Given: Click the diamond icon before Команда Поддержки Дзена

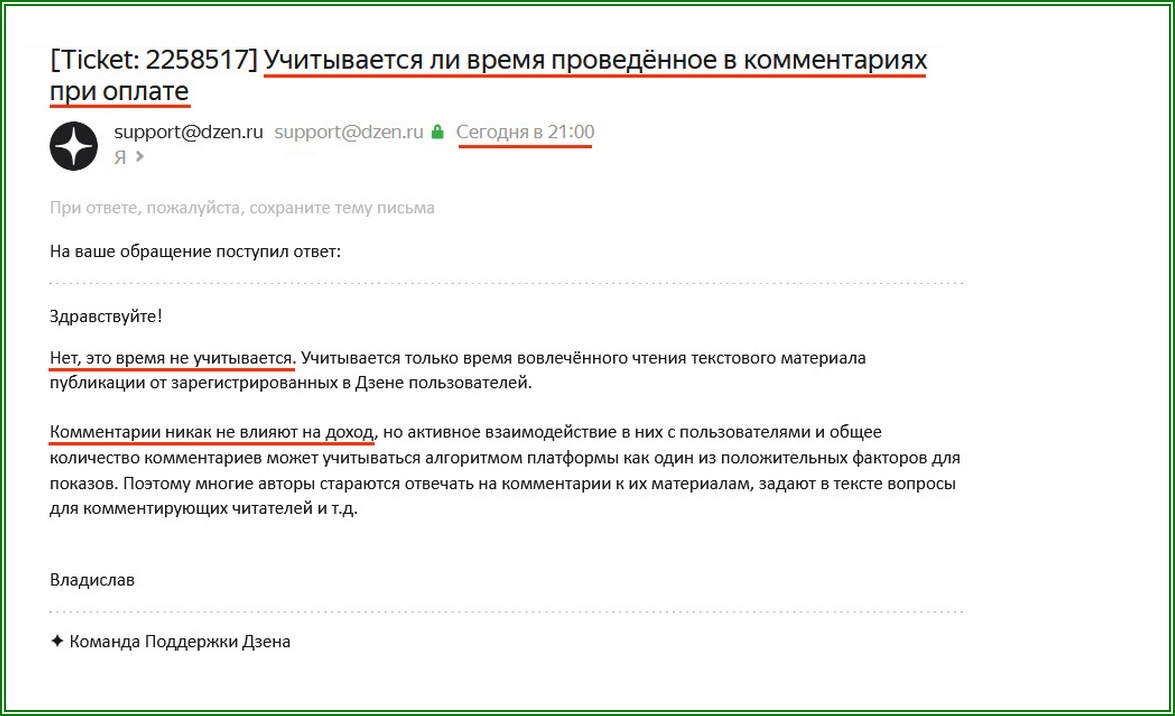Looking at the screenshot, I should (55, 641).
